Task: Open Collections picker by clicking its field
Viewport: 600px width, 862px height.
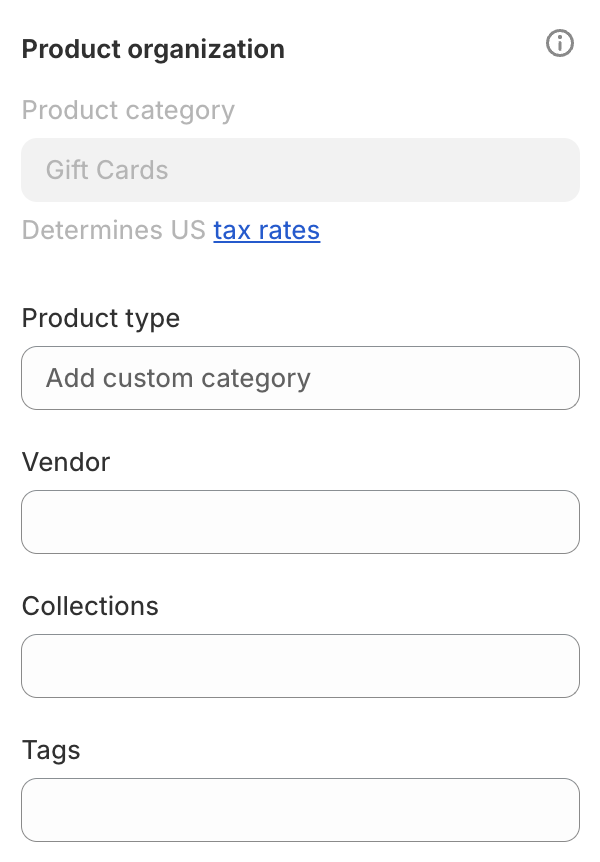Action: [300, 666]
